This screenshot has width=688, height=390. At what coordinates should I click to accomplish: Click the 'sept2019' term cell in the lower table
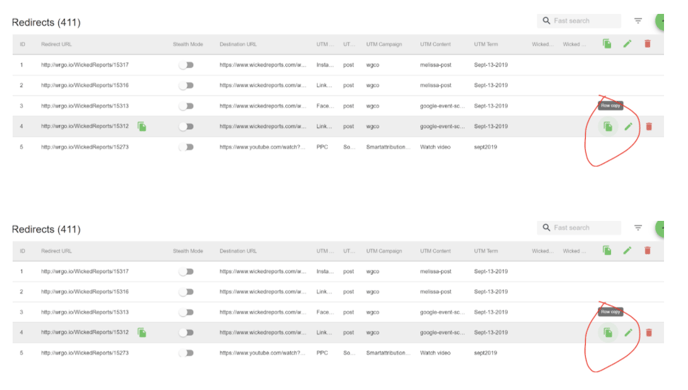coord(485,353)
